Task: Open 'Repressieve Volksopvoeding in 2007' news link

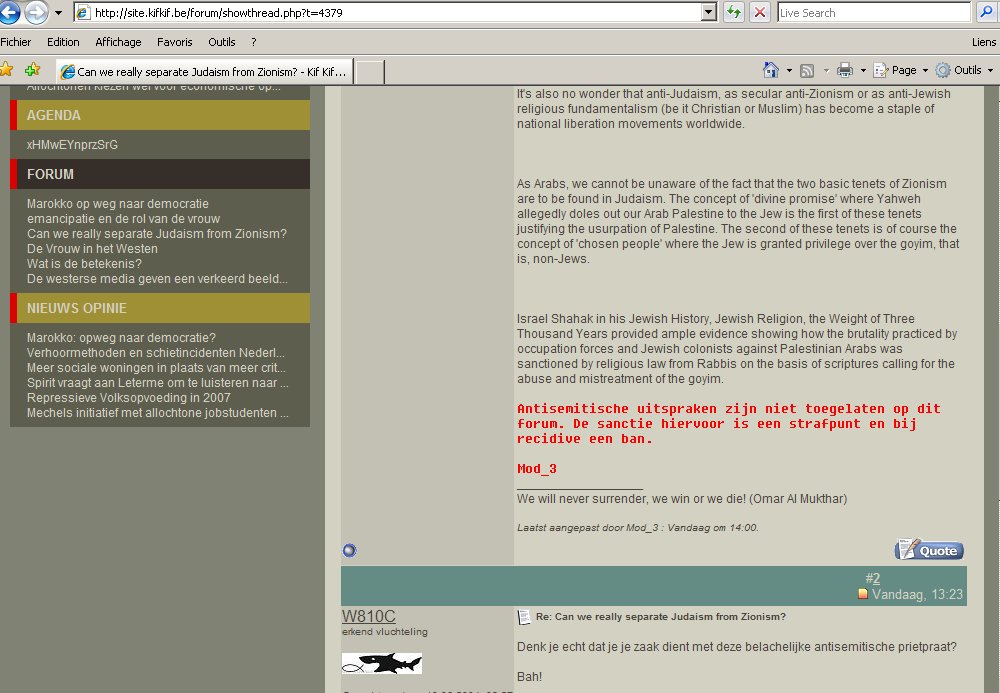Action: (129, 398)
